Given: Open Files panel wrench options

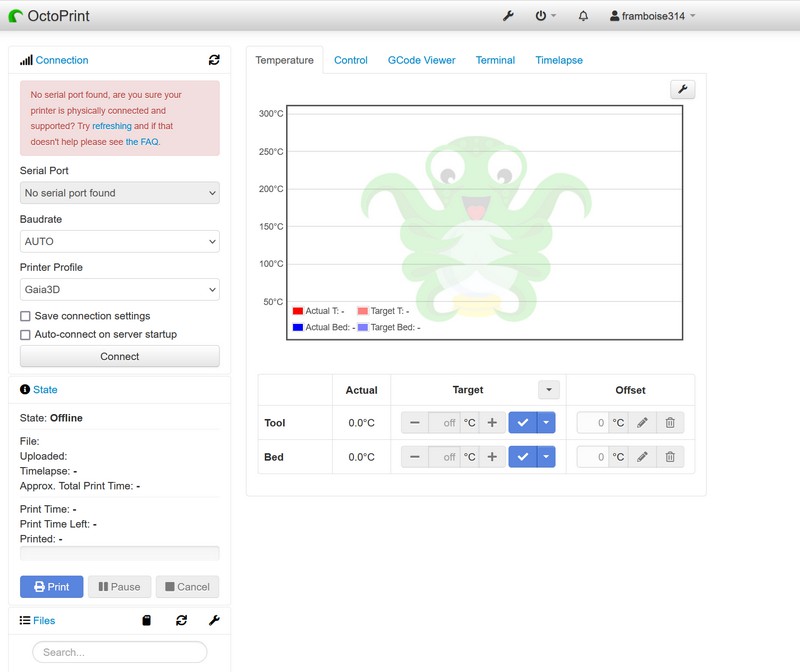Looking at the screenshot, I should (x=214, y=620).
